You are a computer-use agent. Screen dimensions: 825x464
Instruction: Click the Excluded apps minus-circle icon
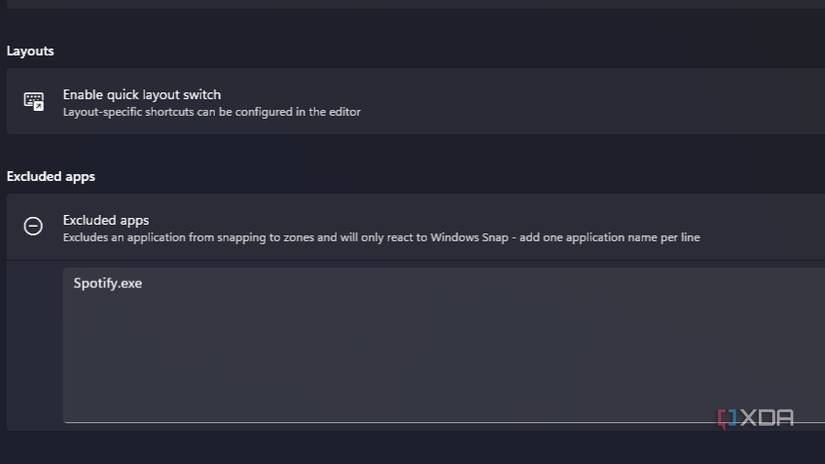pyautogui.click(x=33, y=226)
